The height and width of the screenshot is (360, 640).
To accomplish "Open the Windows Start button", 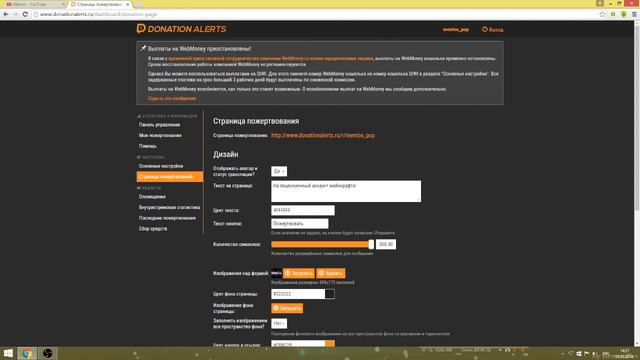I will point(8,353).
